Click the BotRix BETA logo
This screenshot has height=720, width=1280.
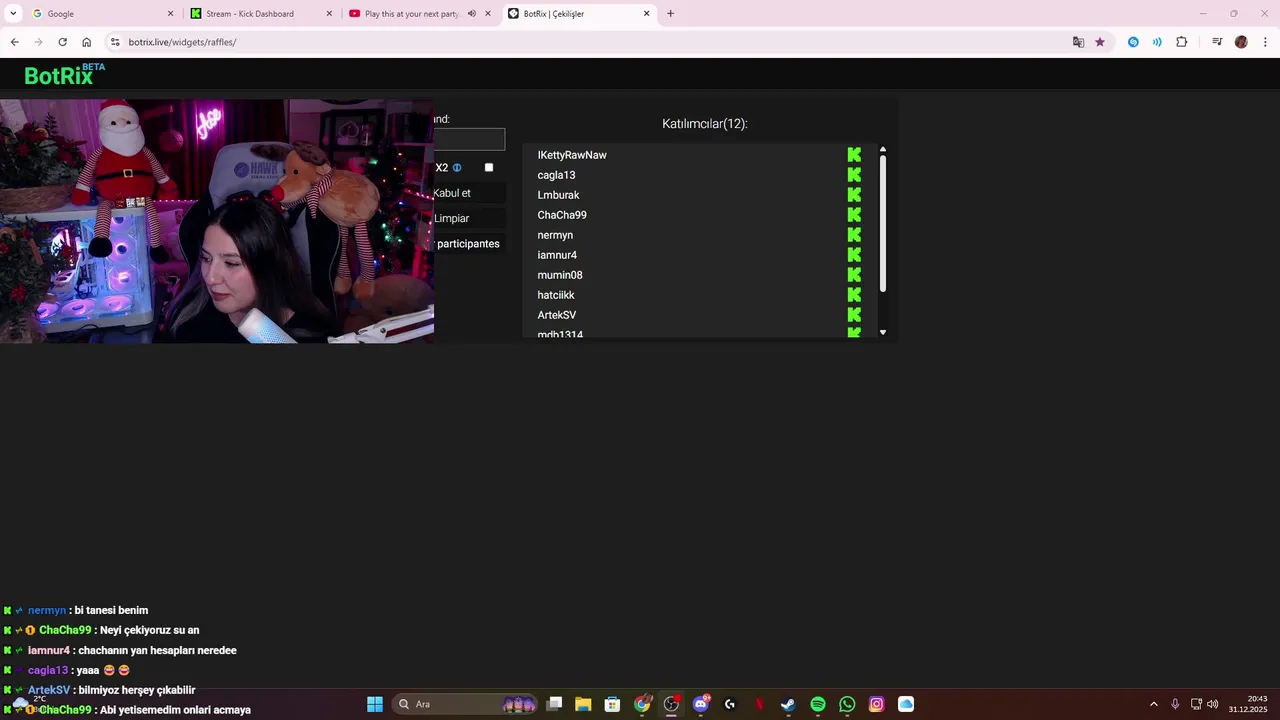click(64, 75)
